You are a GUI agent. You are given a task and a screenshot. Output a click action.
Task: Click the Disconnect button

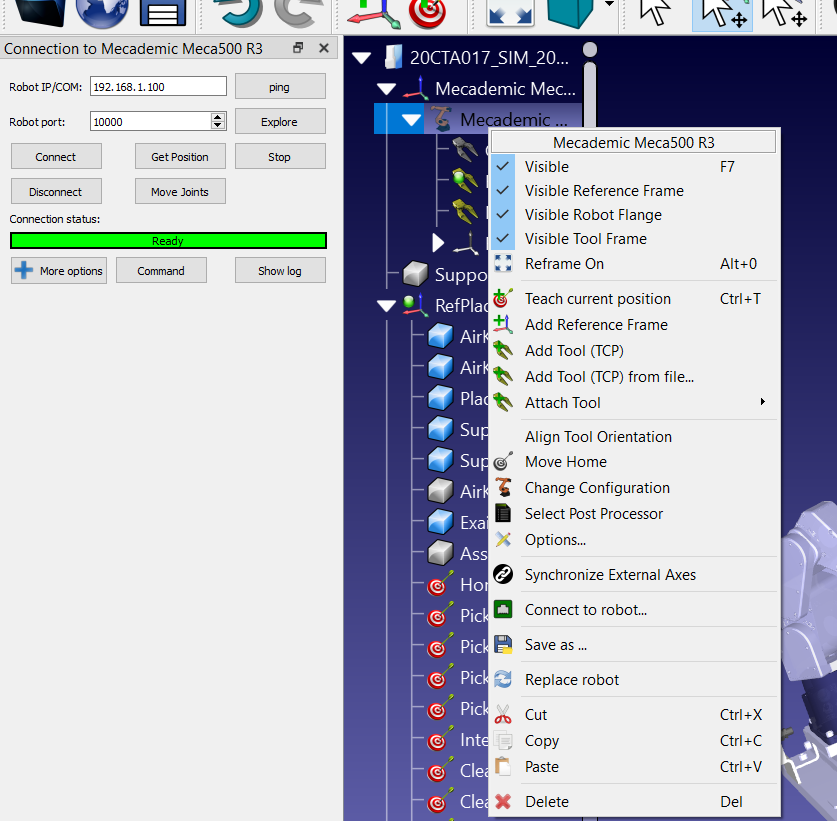[x=56, y=192]
